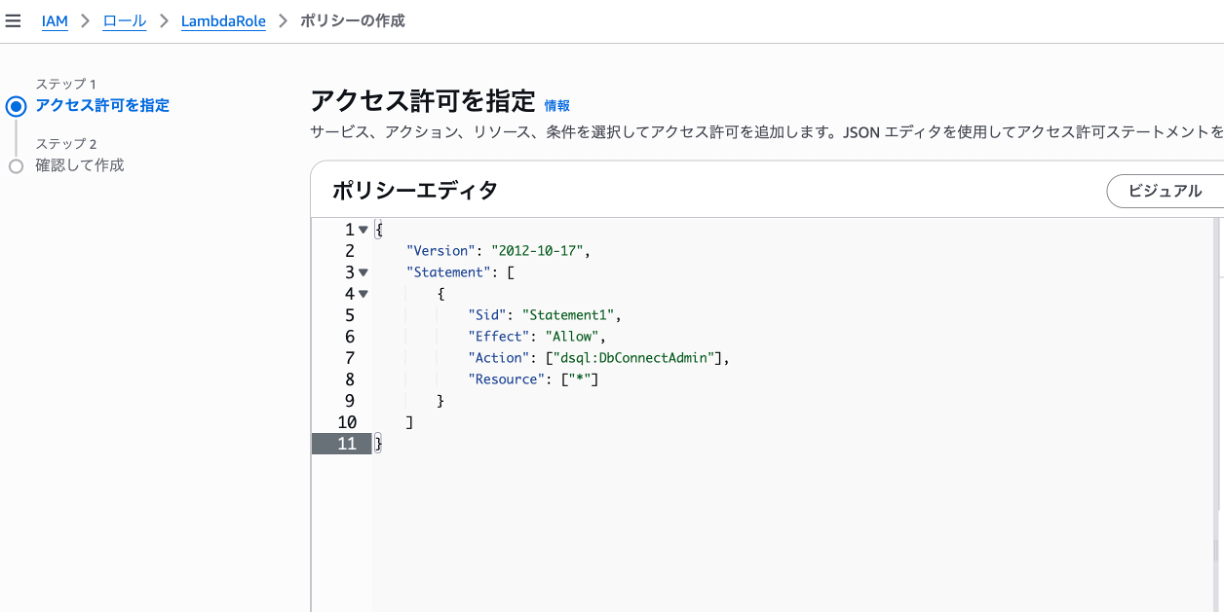Click the ポリシーエディタ heading
The width and height of the screenshot is (1224, 612).
point(415,191)
